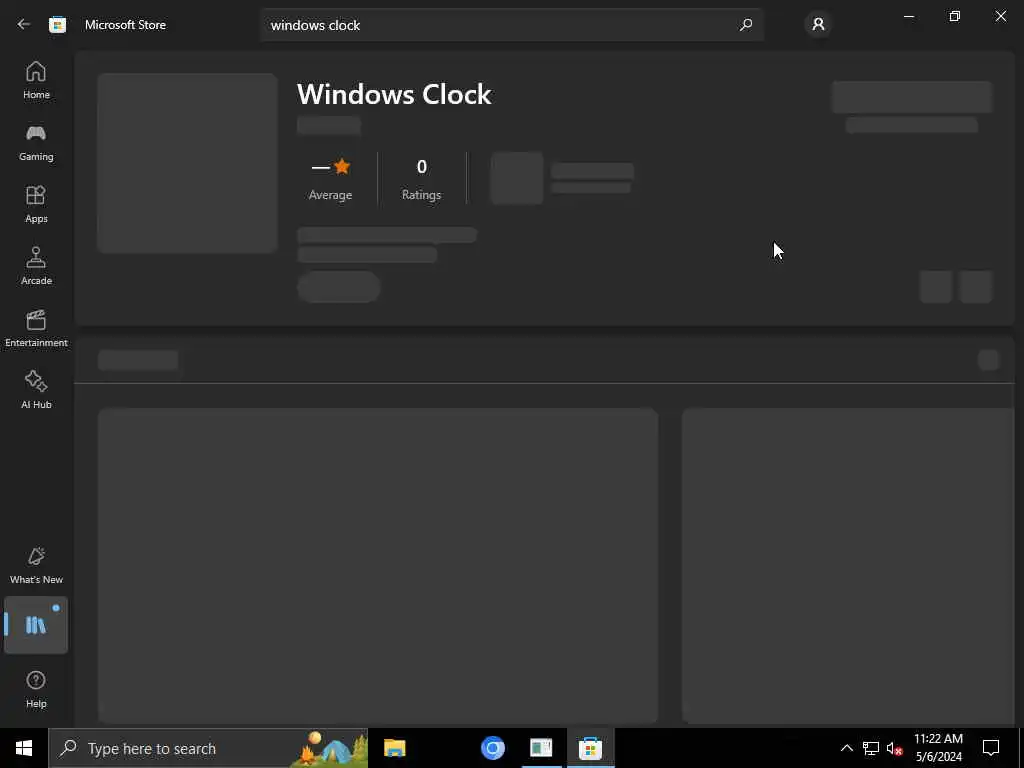Viewport: 1024px width, 768px height.
Task: Open the taskbar clock and date
Action: (x=938, y=748)
